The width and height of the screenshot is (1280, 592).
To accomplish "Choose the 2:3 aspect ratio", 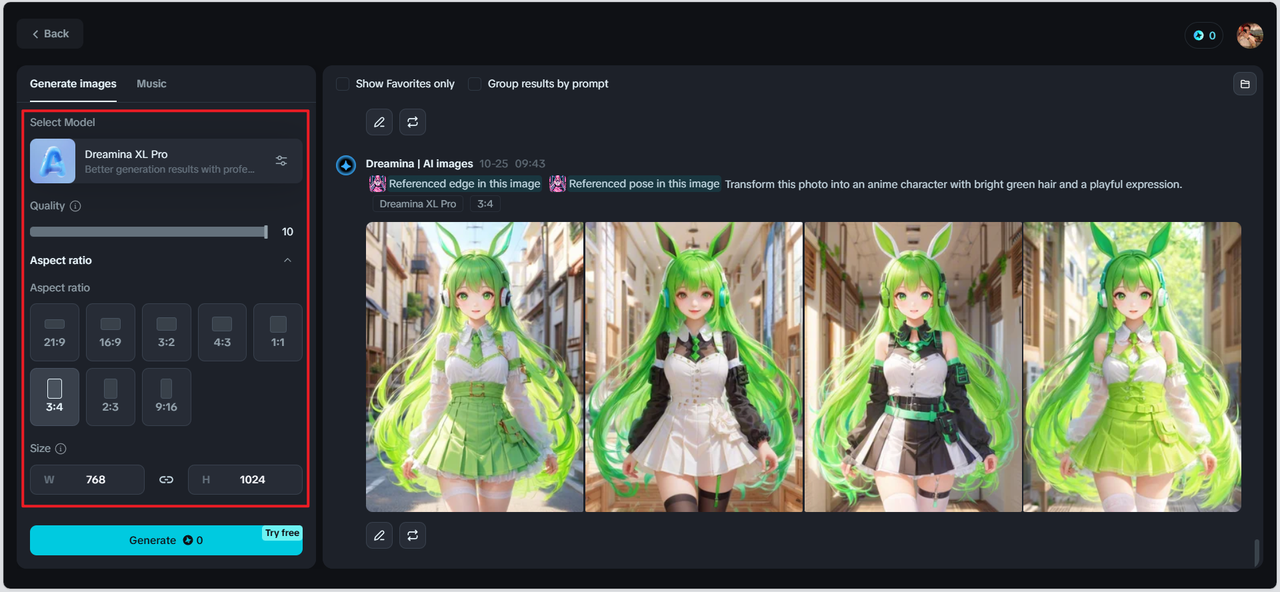I will point(110,397).
